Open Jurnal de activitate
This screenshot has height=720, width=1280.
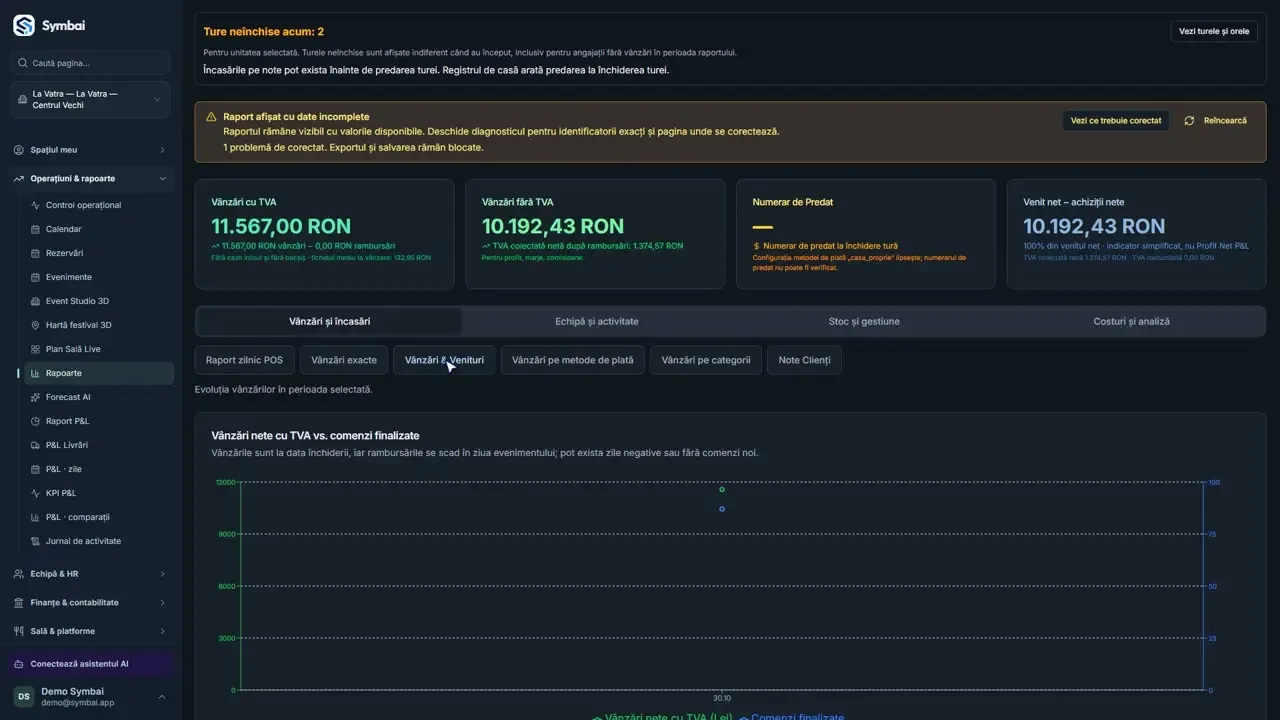(x=99, y=541)
